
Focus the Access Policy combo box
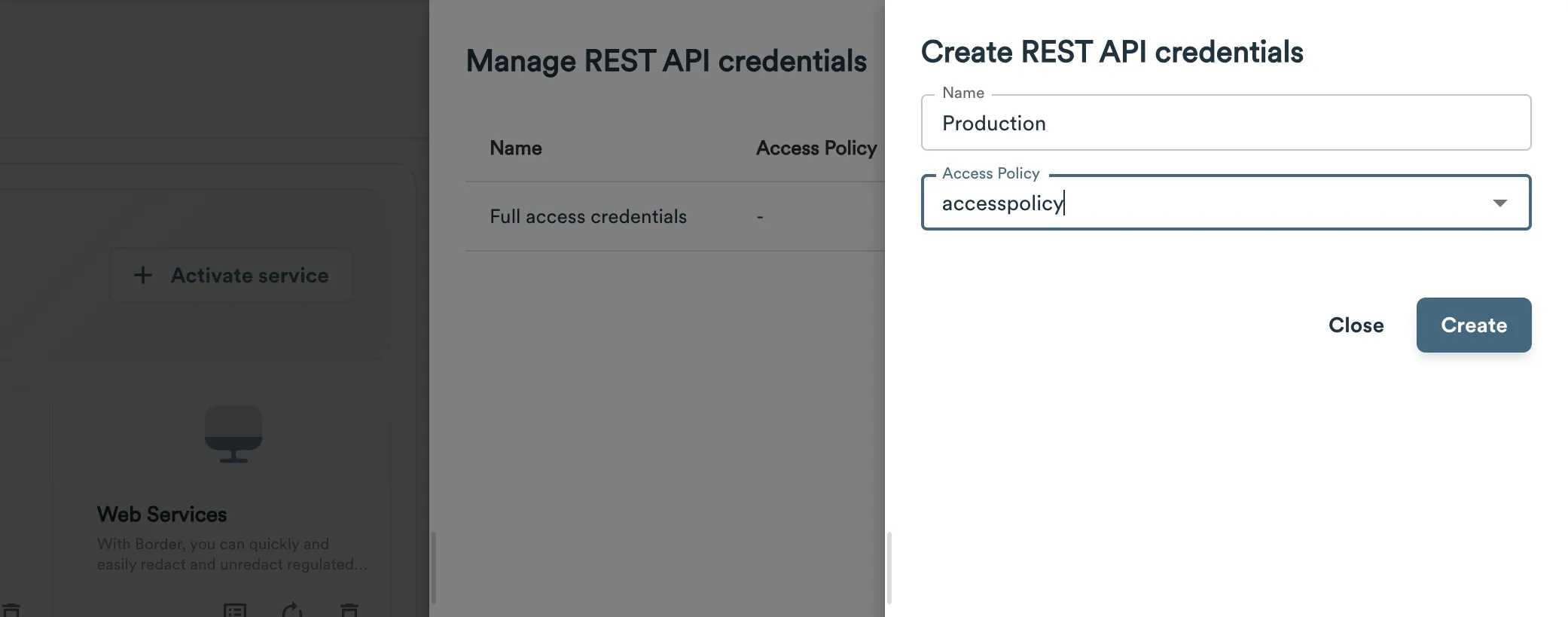(x=1225, y=203)
